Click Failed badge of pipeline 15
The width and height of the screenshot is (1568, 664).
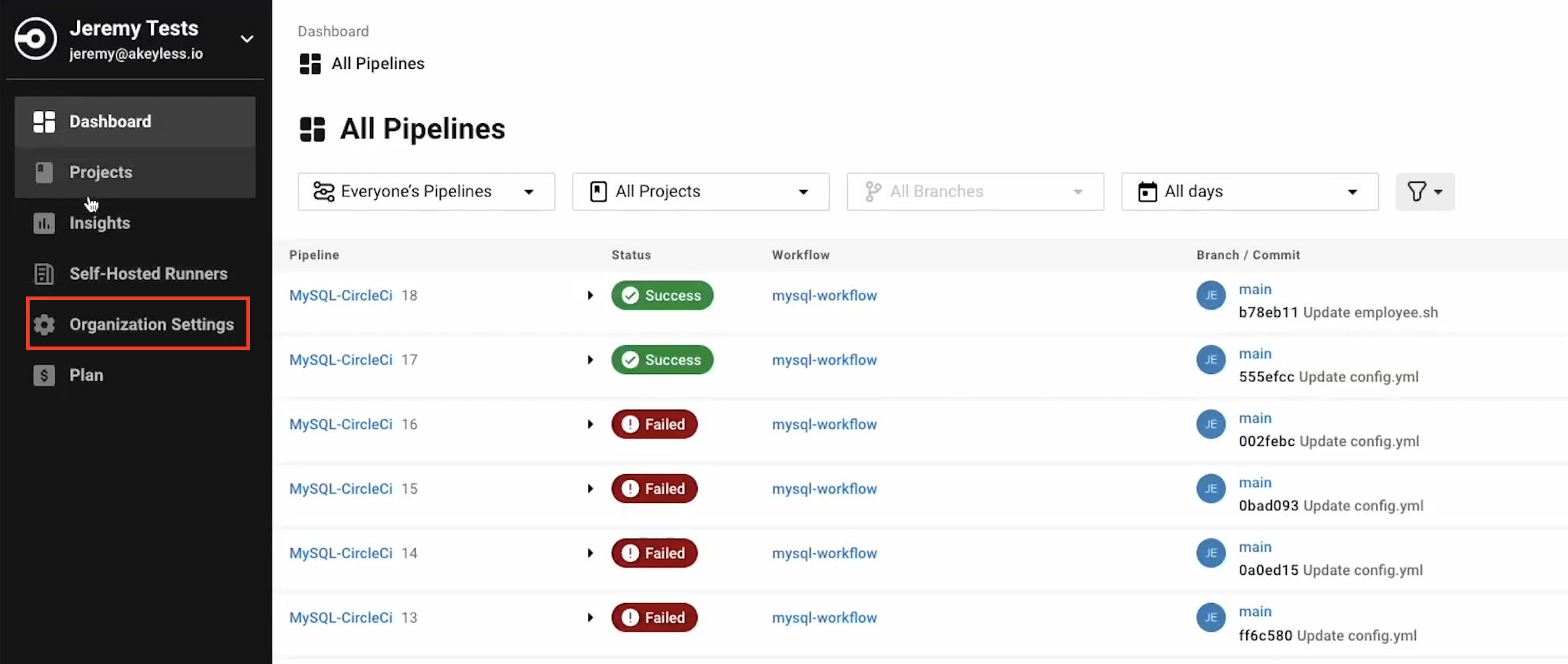coord(654,489)
